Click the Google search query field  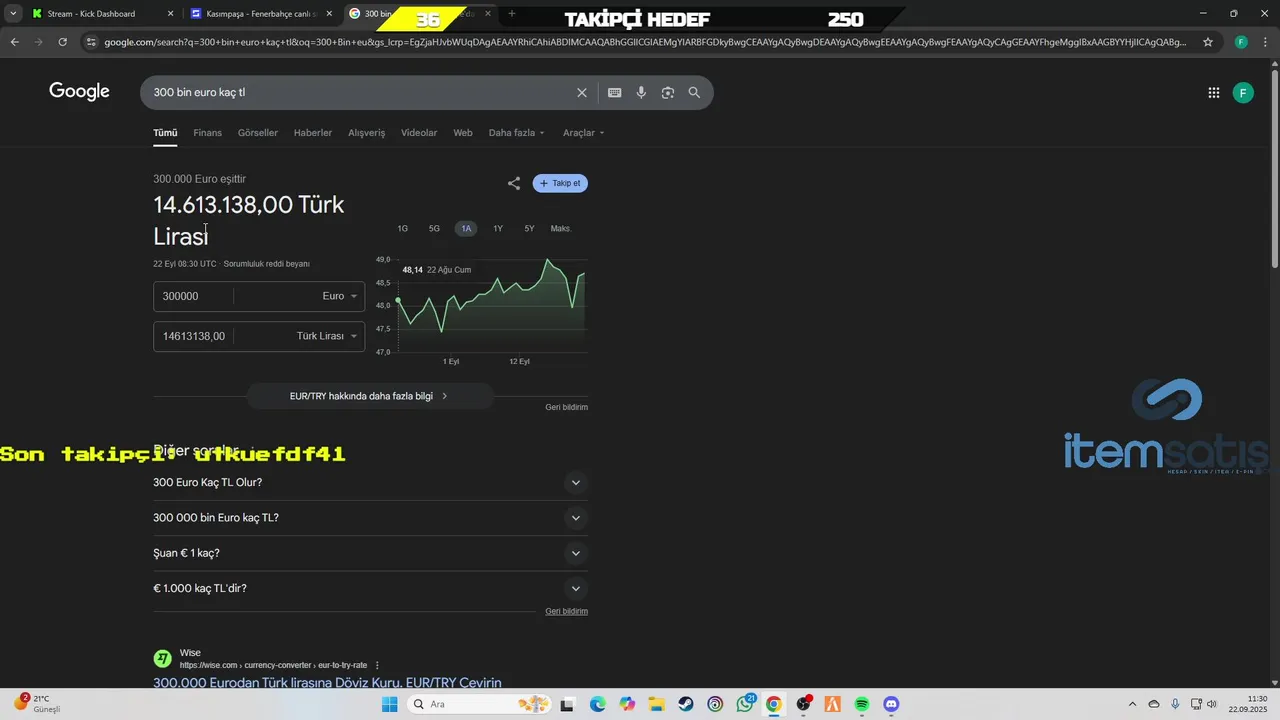point(360,92)
